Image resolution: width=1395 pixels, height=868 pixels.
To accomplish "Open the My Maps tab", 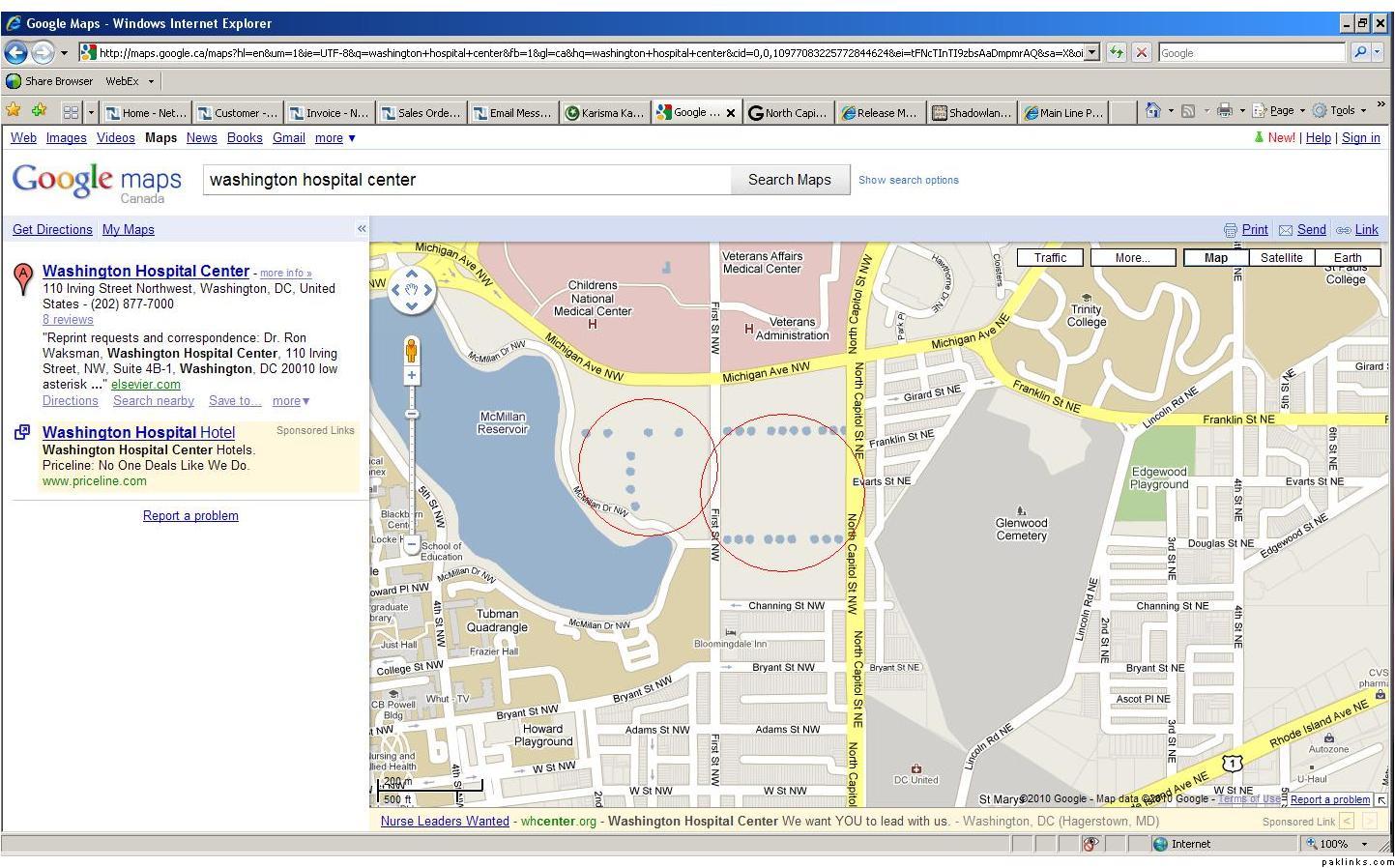I will [129, 229].
